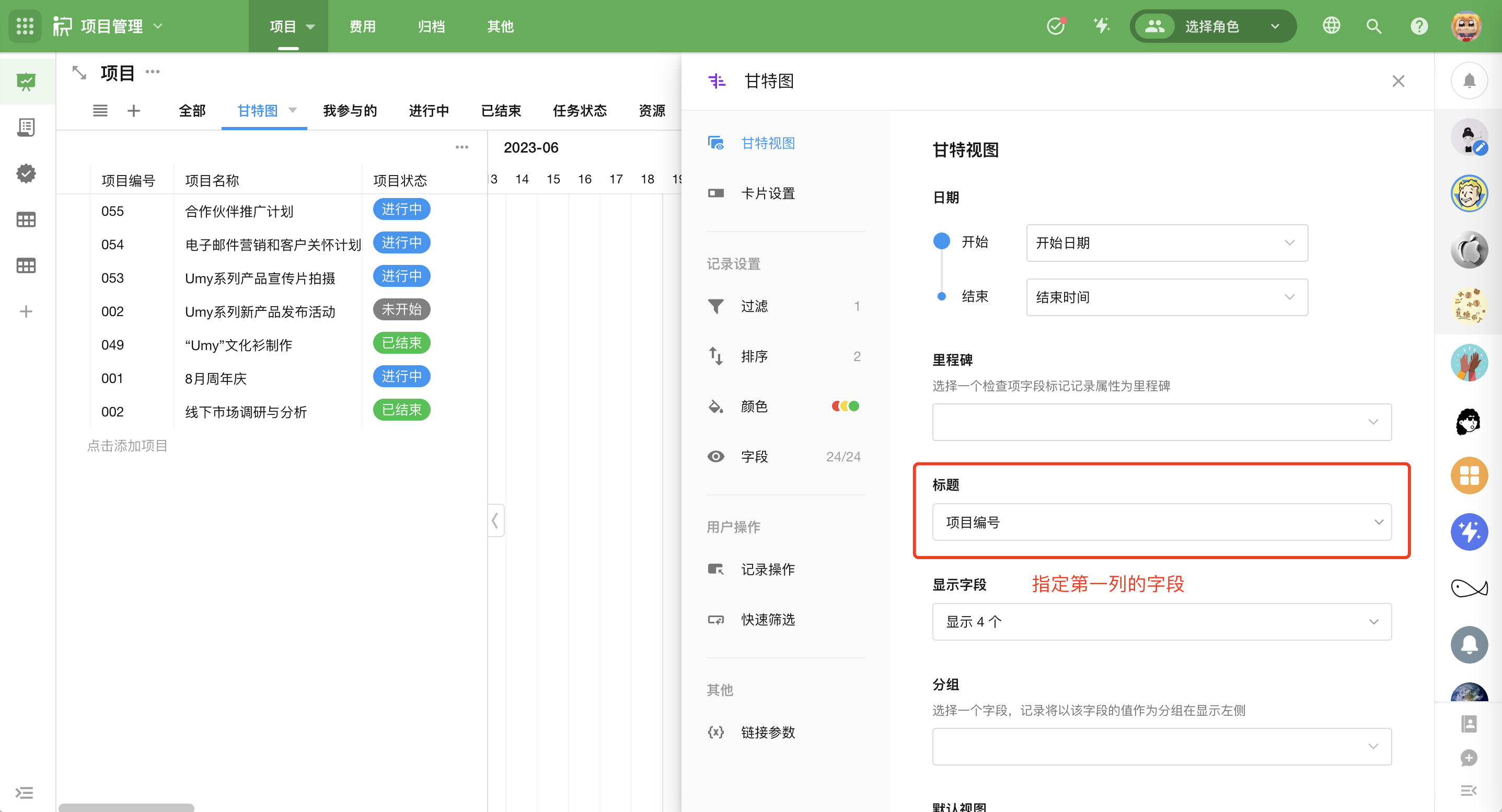Open the AI sparkle lightning icon in header
Viewport: 1502px width, 812px height.
tap(1102, 26)
